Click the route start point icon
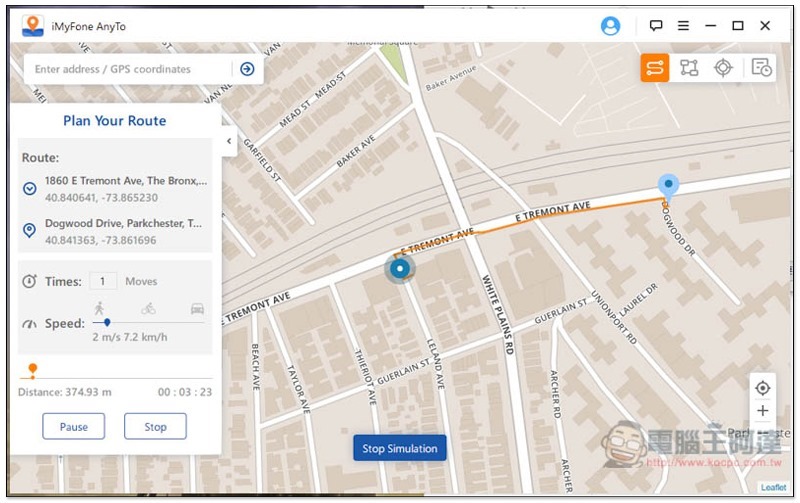Image resolution: width=800 pixels, height=503 pixels. coord(30,189)
